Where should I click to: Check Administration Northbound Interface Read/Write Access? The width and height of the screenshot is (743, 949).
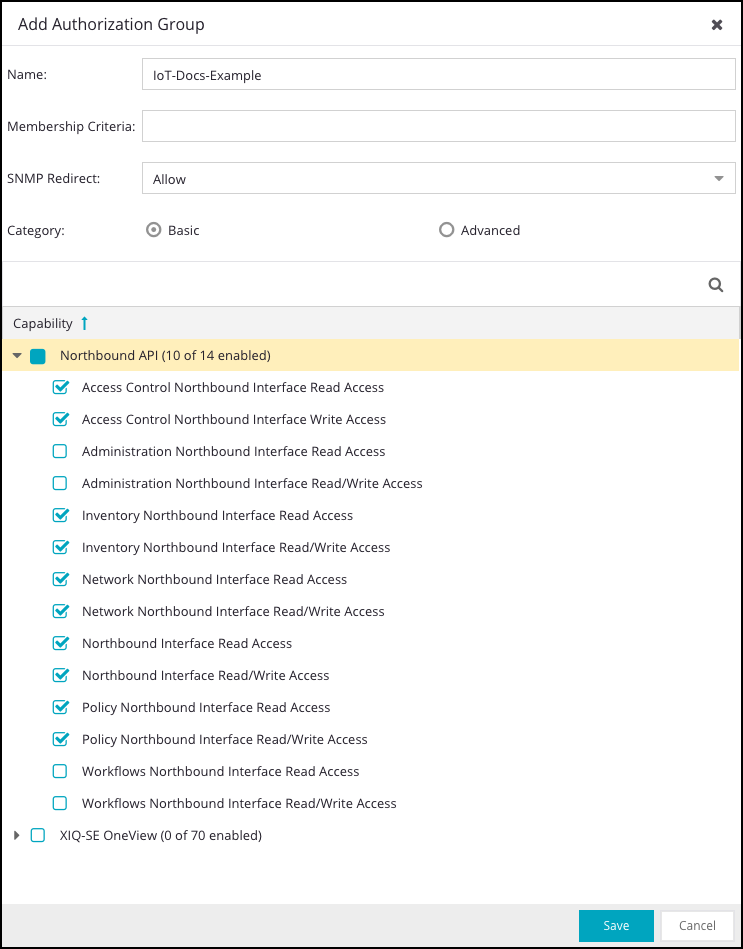tap(60, 483)
